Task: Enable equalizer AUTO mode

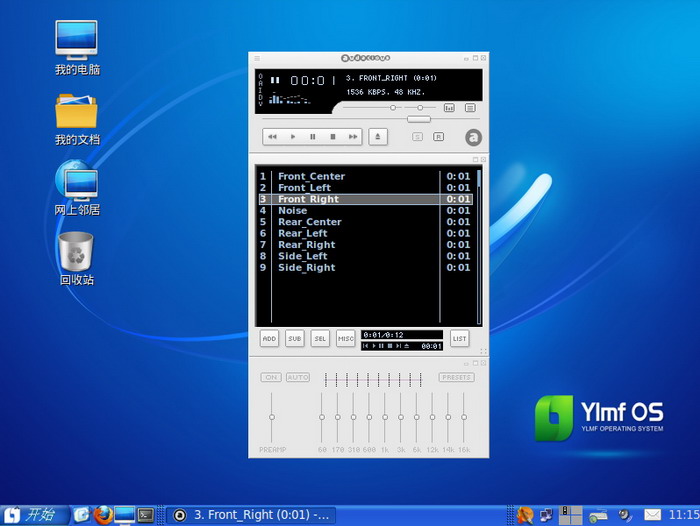Action: 298,378
